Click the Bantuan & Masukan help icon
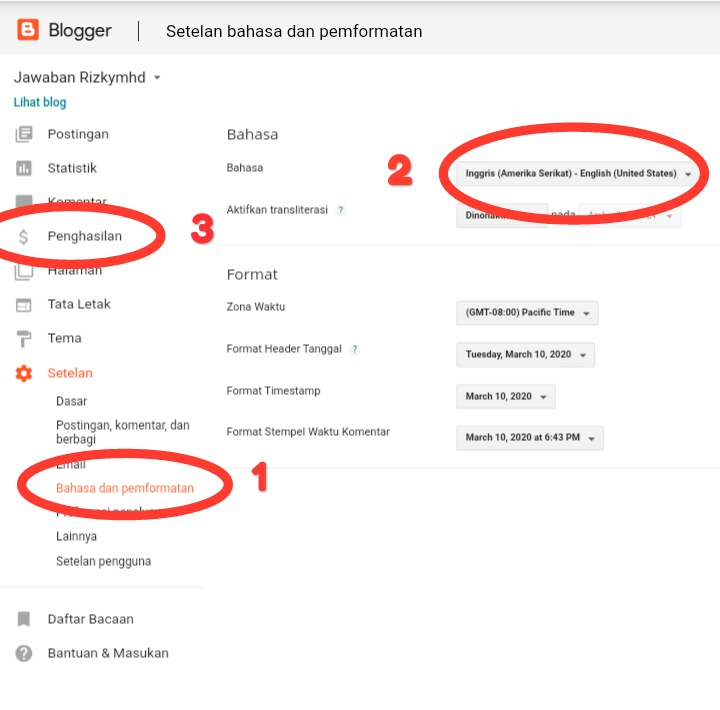The width and height of the screenshot is (720, 710). click(x=24, y=653)
